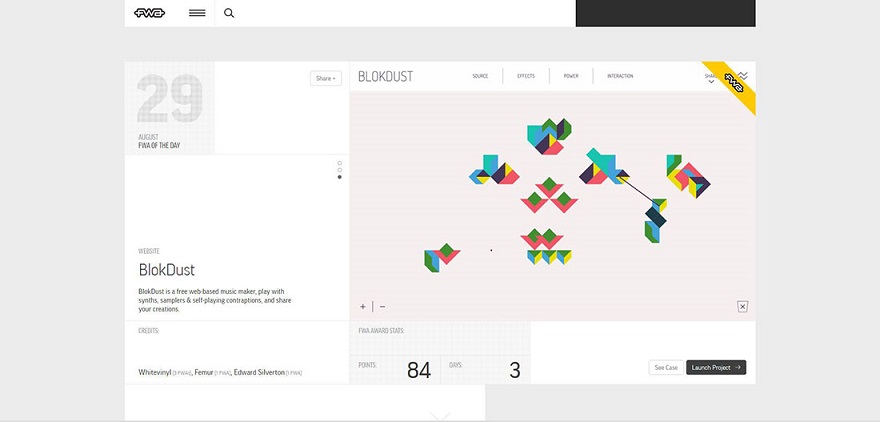Click the FWA logo in header
Image resolution: width=880 pixels, height=422 pixels.
(x=150, y=13)
